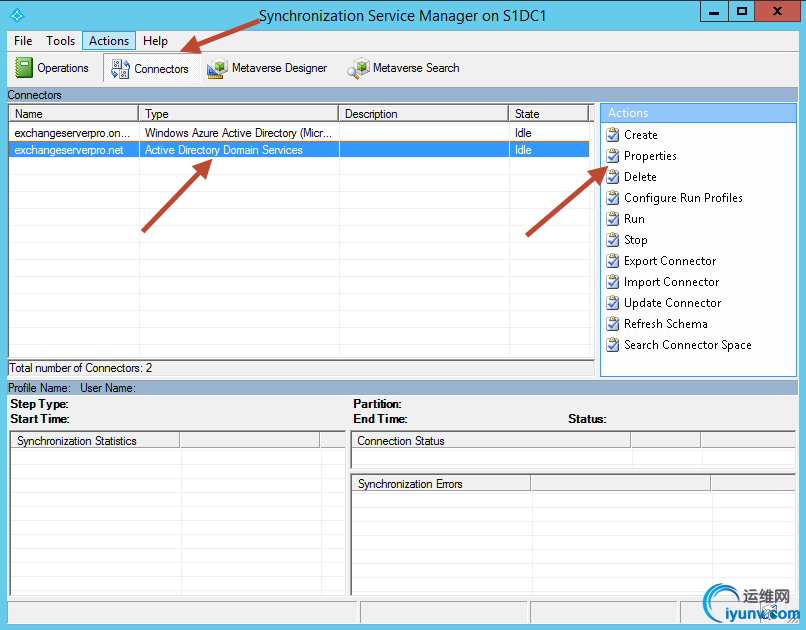
Task: Close the Synchronization Service Manager window
Action: pos(778,11)
